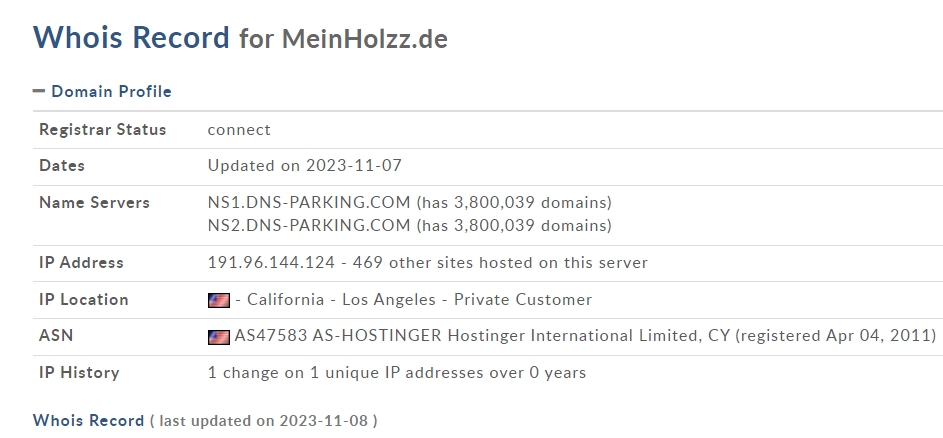Click the last updated on 2023-11-08 text
Viewport: 943px width, 438px height.
coord(263,421)
